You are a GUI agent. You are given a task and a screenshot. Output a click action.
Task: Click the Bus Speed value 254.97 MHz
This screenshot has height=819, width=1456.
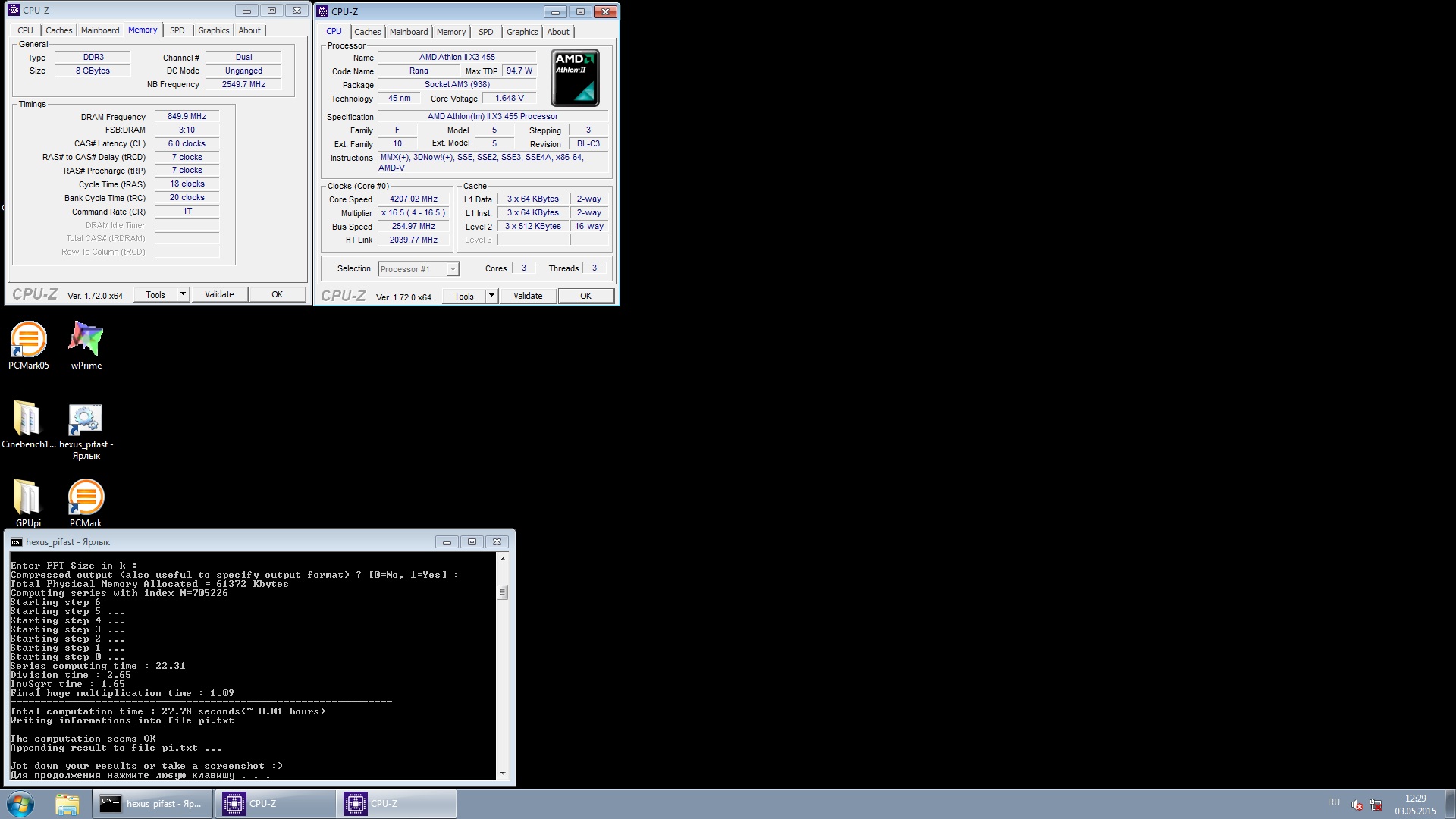[413, 226]
